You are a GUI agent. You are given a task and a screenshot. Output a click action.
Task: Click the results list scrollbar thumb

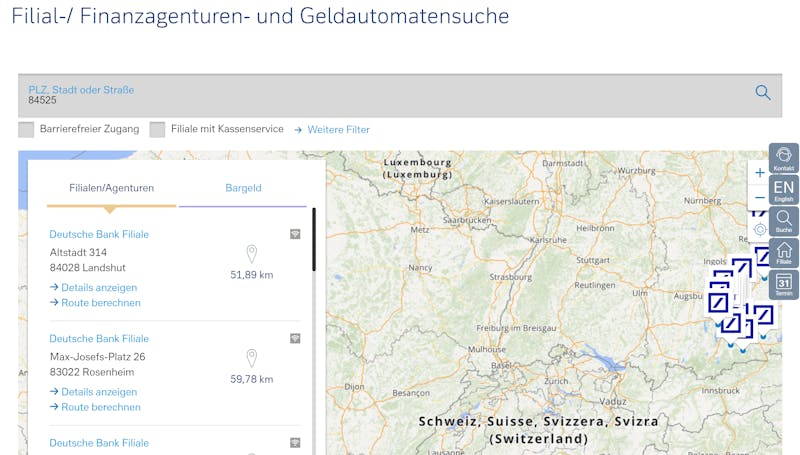(314, 239)
